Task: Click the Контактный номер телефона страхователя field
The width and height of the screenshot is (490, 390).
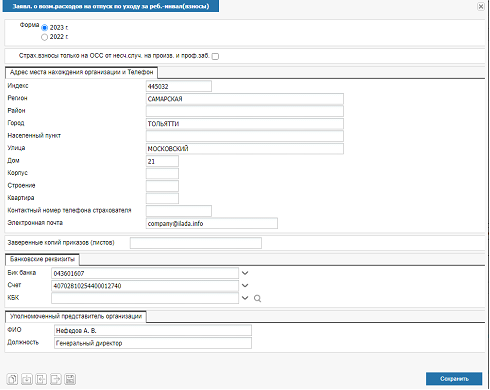Action: (179, 211)
